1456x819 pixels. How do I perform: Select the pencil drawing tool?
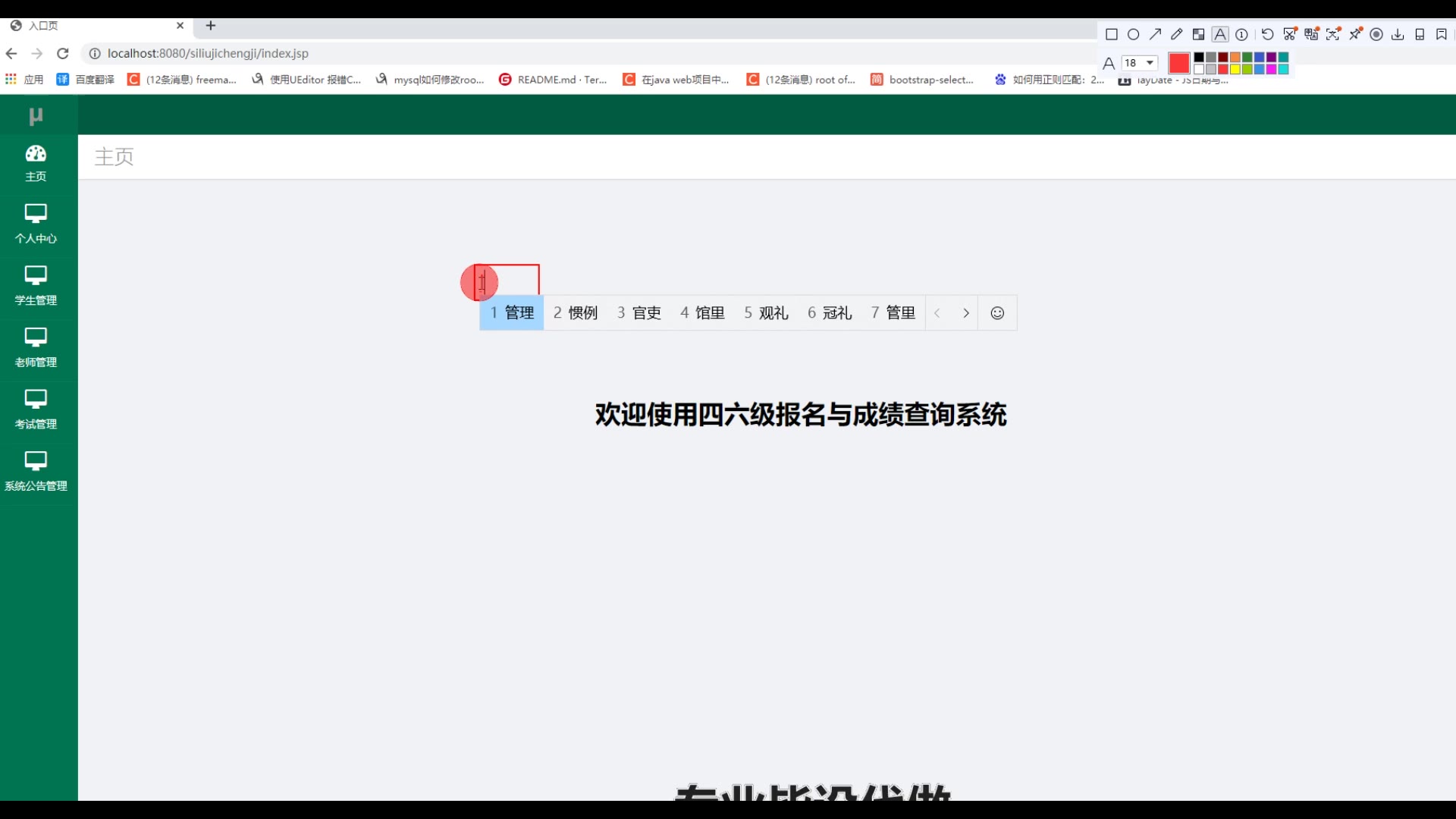(1177, 35)
